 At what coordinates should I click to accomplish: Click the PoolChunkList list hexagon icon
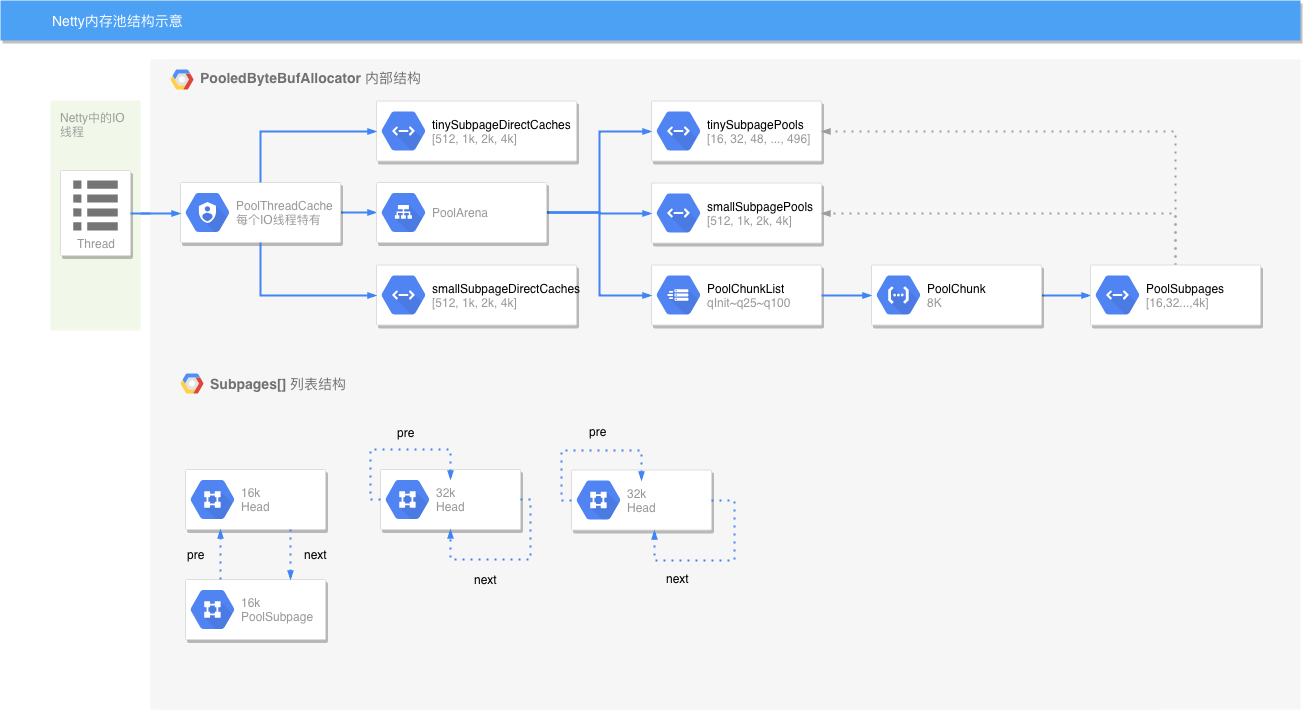click(x=678, y=295)
